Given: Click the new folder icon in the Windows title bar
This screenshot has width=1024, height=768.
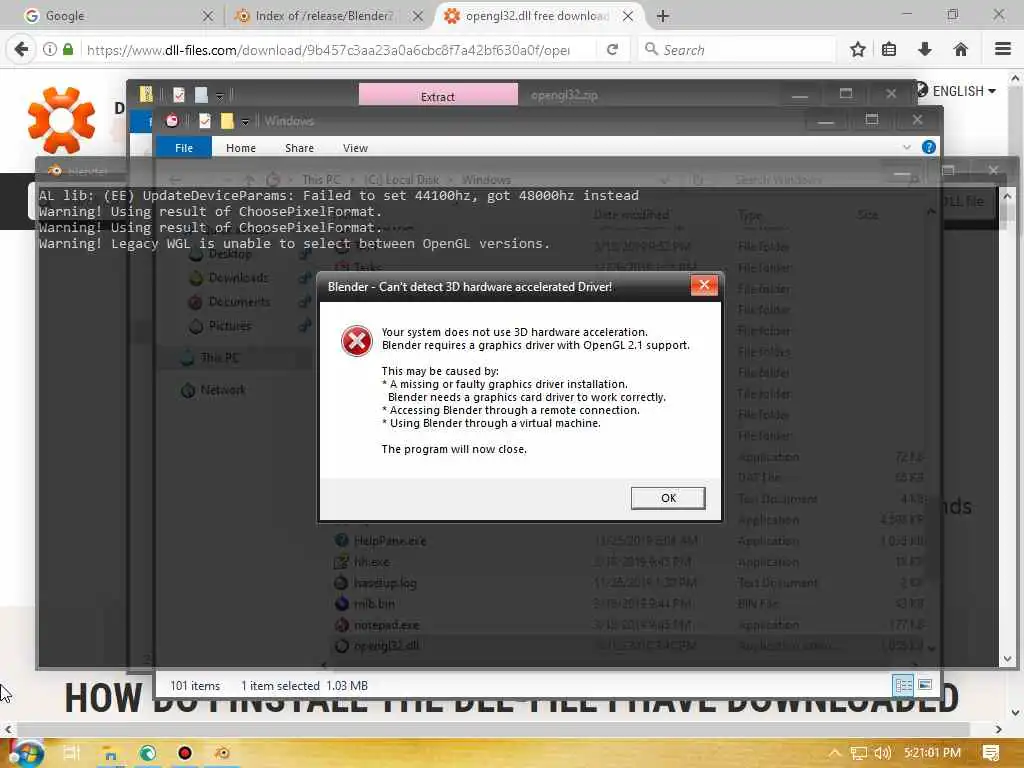Looking at the screenshot, I should click(x=227, y=121).
